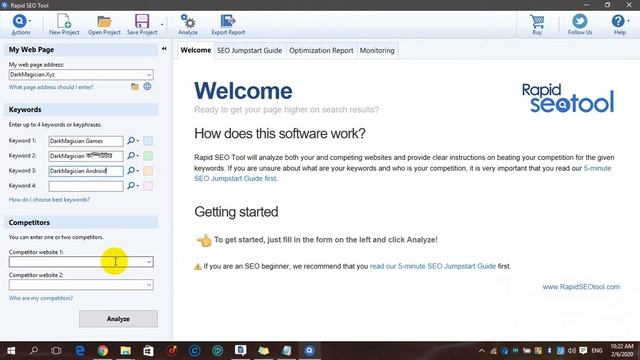Expand Keyword 4 search dropdown arrow
The height and width of the screenshot is (360, 640).
(x=138, y=186)
